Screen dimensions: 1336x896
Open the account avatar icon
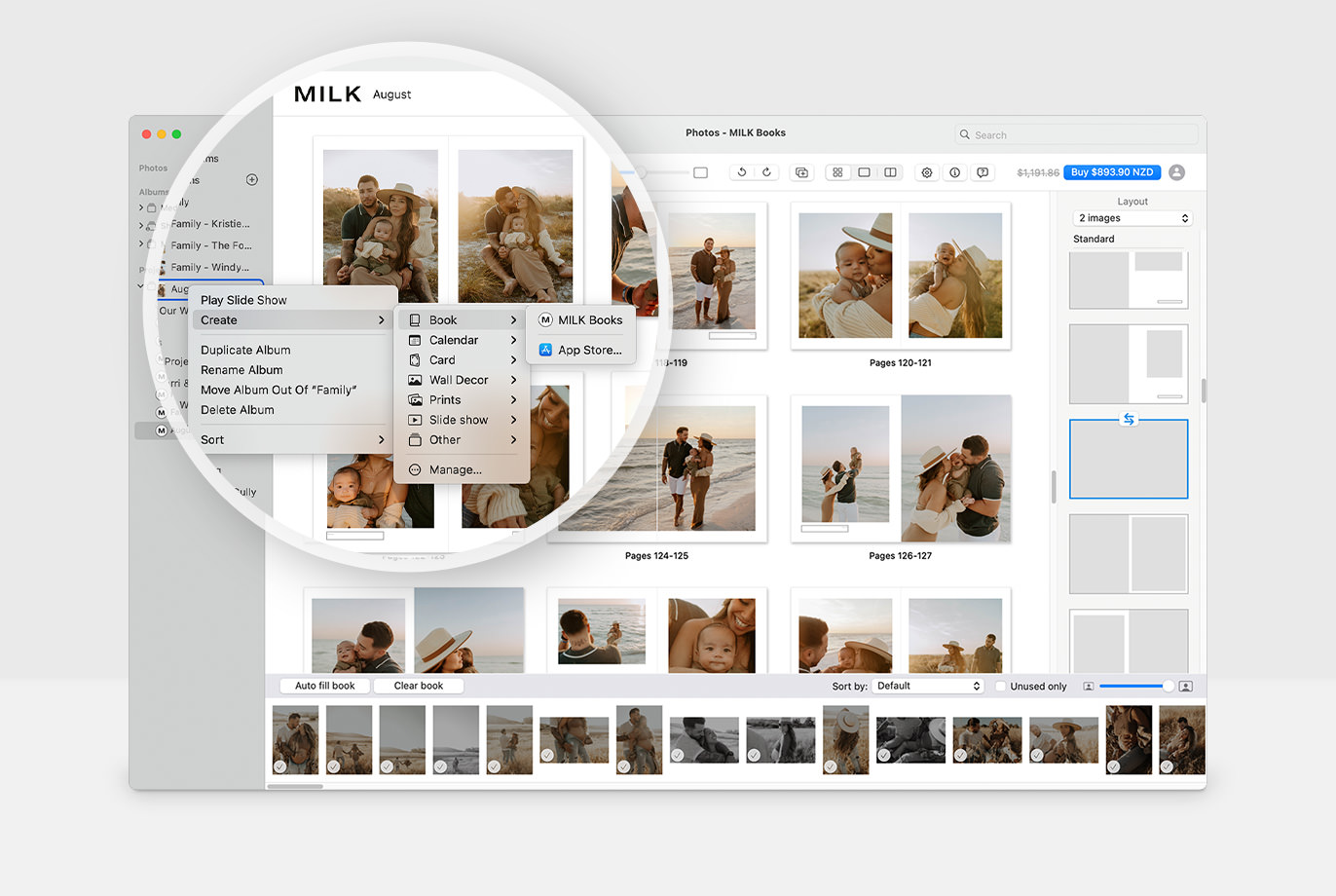1177,172
